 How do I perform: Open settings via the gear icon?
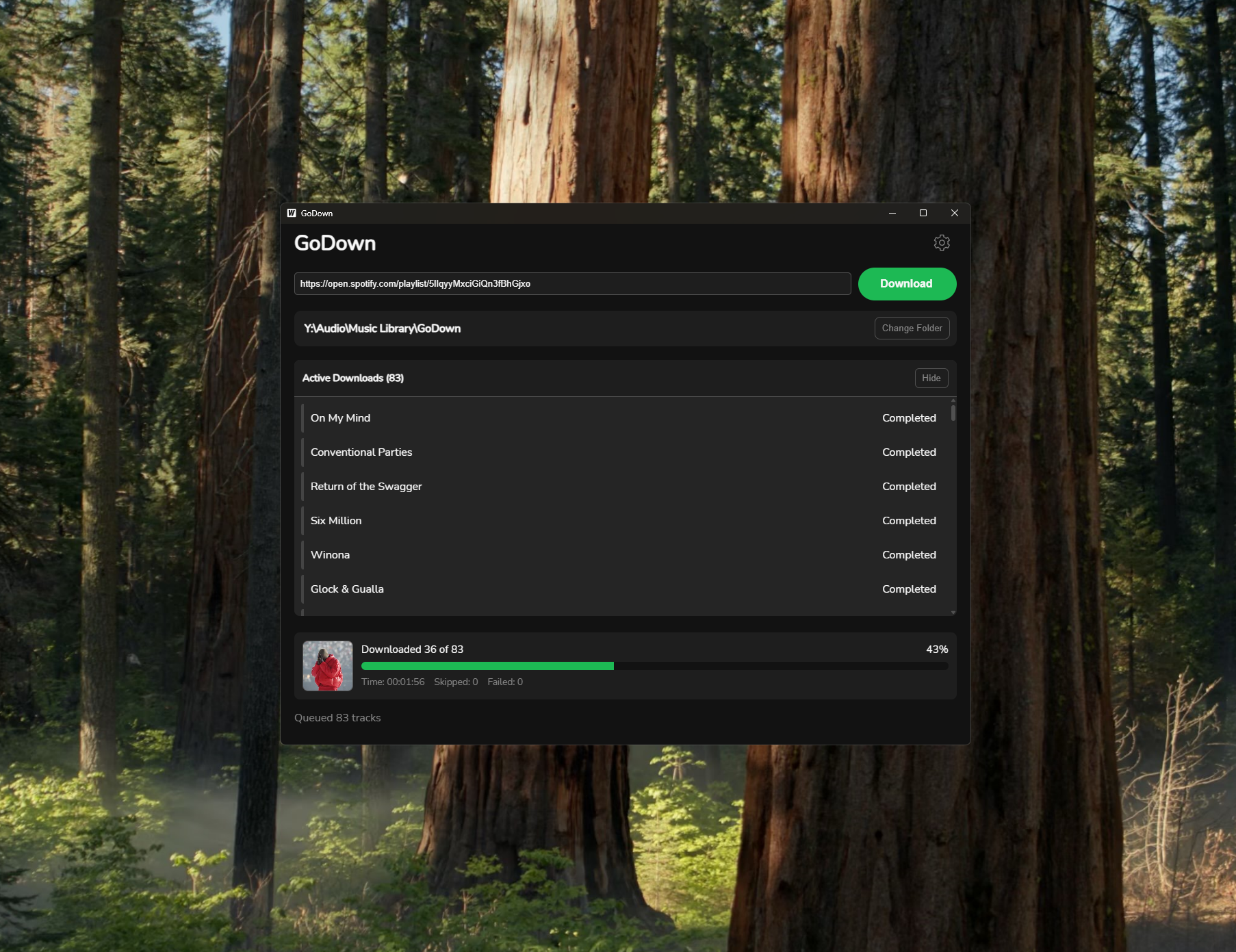[x=942, y=243]
